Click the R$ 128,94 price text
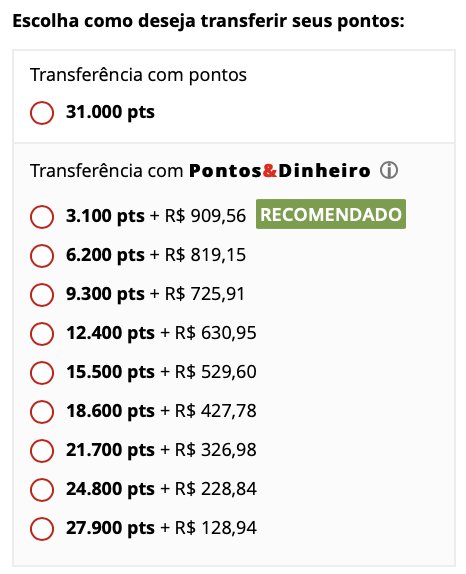This screenshot has height=574, width=466. (216, 528)
